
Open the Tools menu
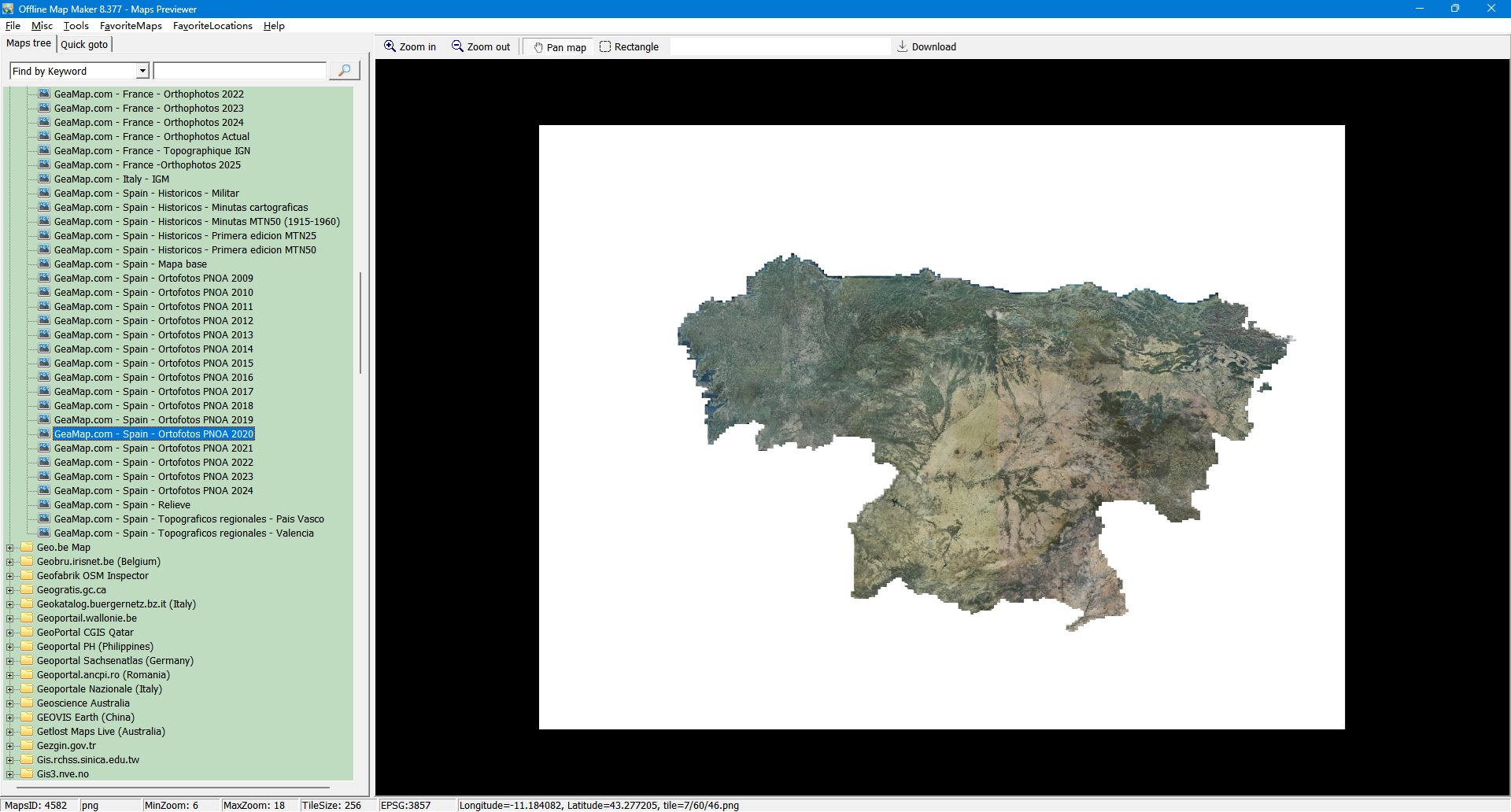(76, 26)
